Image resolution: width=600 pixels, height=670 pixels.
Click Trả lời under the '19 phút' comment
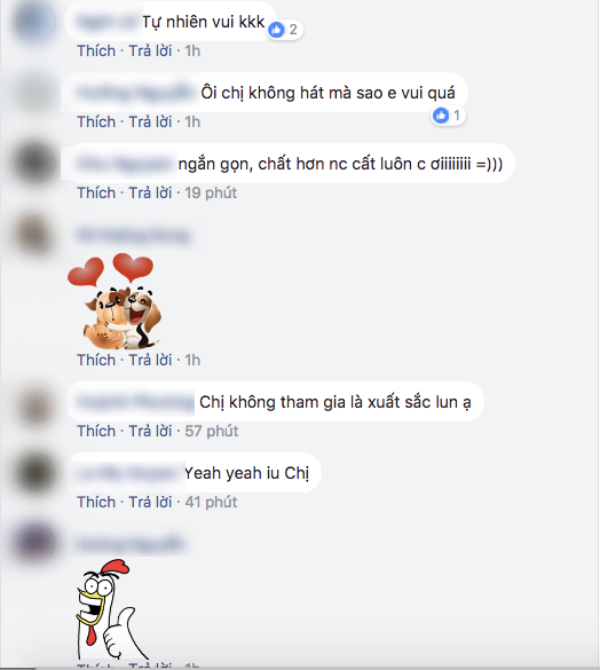tap(150, 193)
